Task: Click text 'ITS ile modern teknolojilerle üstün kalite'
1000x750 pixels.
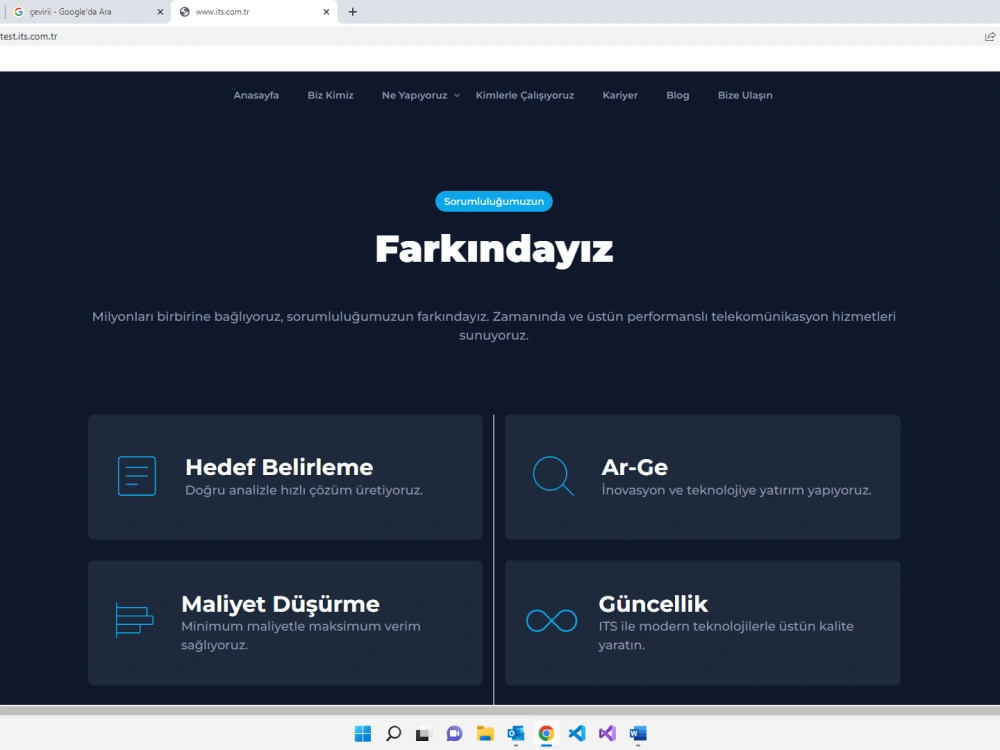Action: [726, 626]
